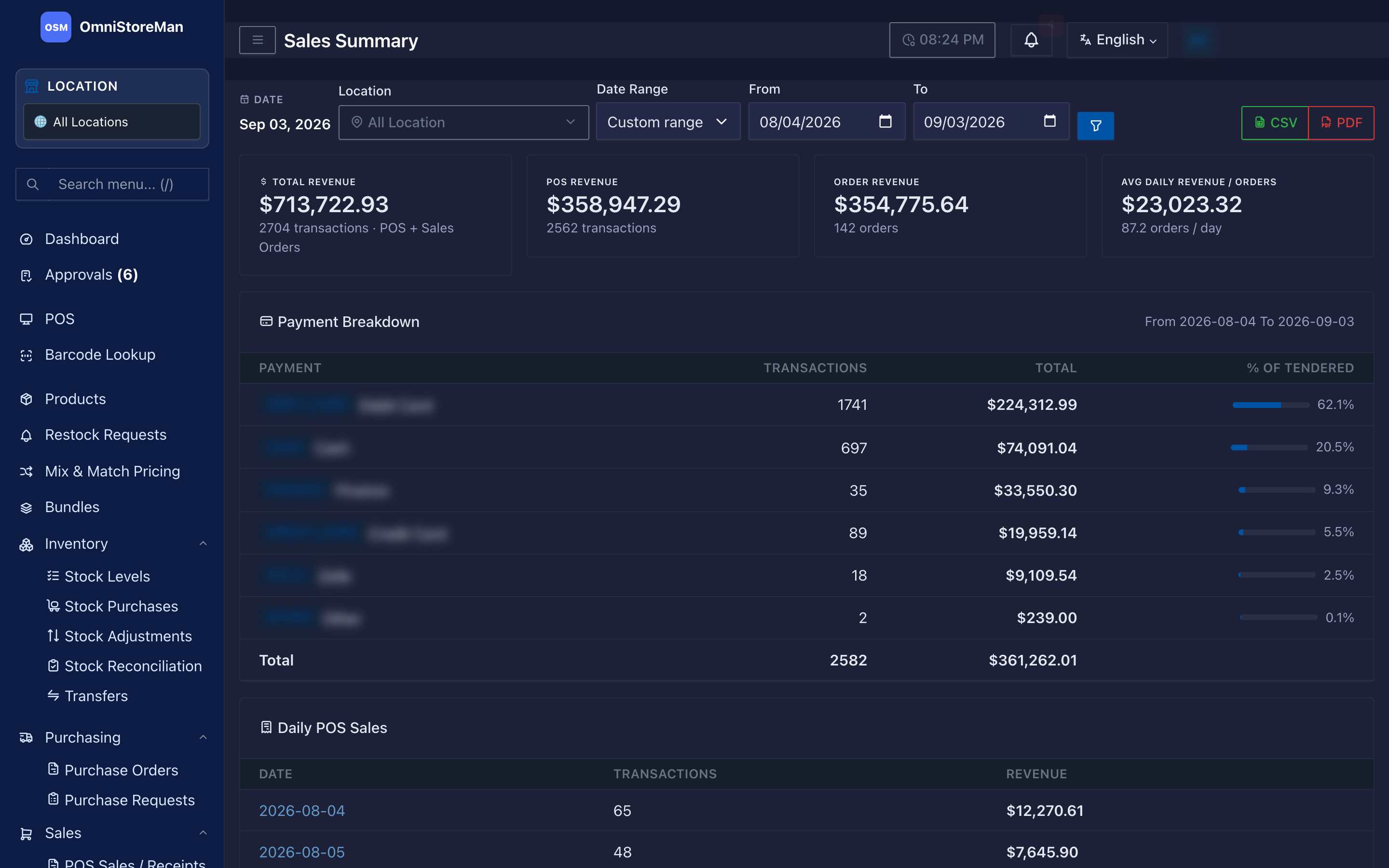Open the Custom range dropdown
This screenshot has width=1389, height=868.
[x=668, y=122]
